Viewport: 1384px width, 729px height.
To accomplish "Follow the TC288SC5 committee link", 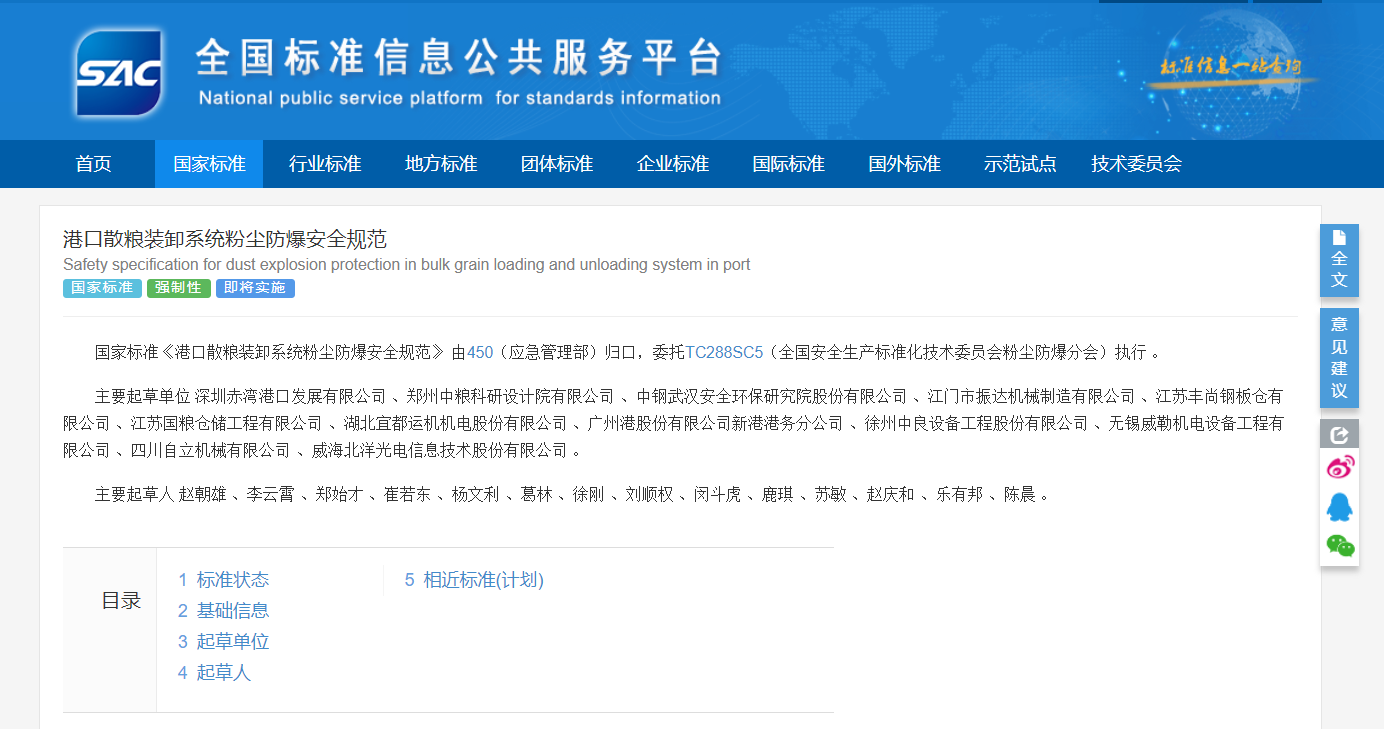I will pyautogui.click(x=724, y=352).
